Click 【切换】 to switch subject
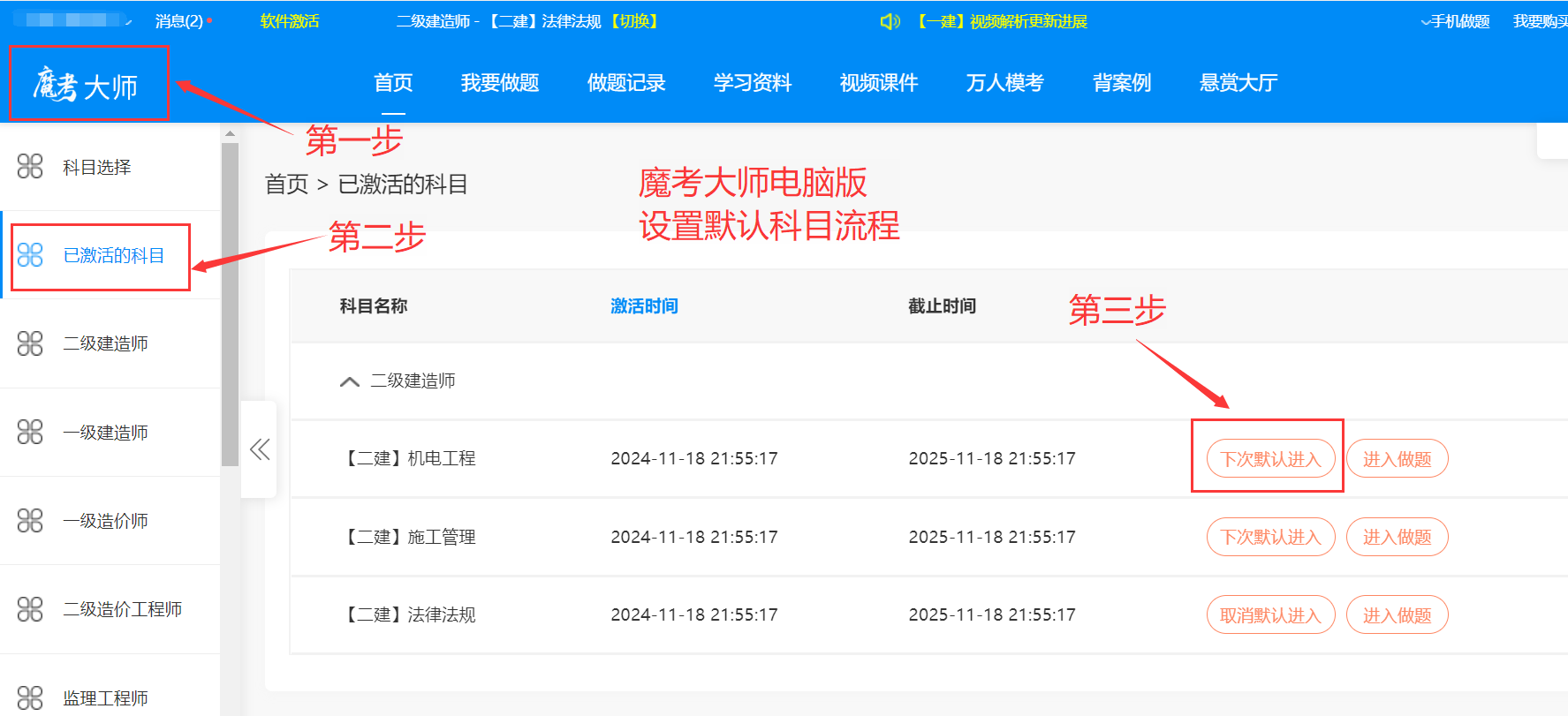 tap(634, 21)
